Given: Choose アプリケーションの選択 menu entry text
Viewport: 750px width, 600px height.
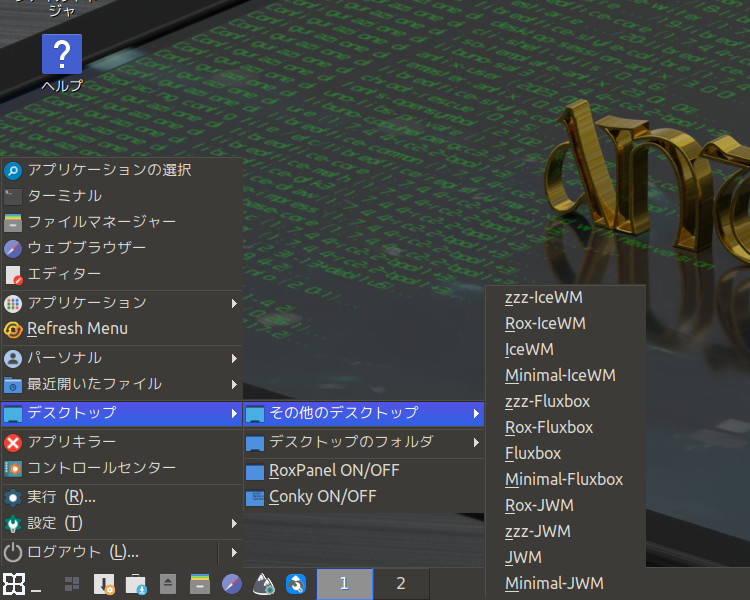Looking at the screenshot, I should 110,170.
